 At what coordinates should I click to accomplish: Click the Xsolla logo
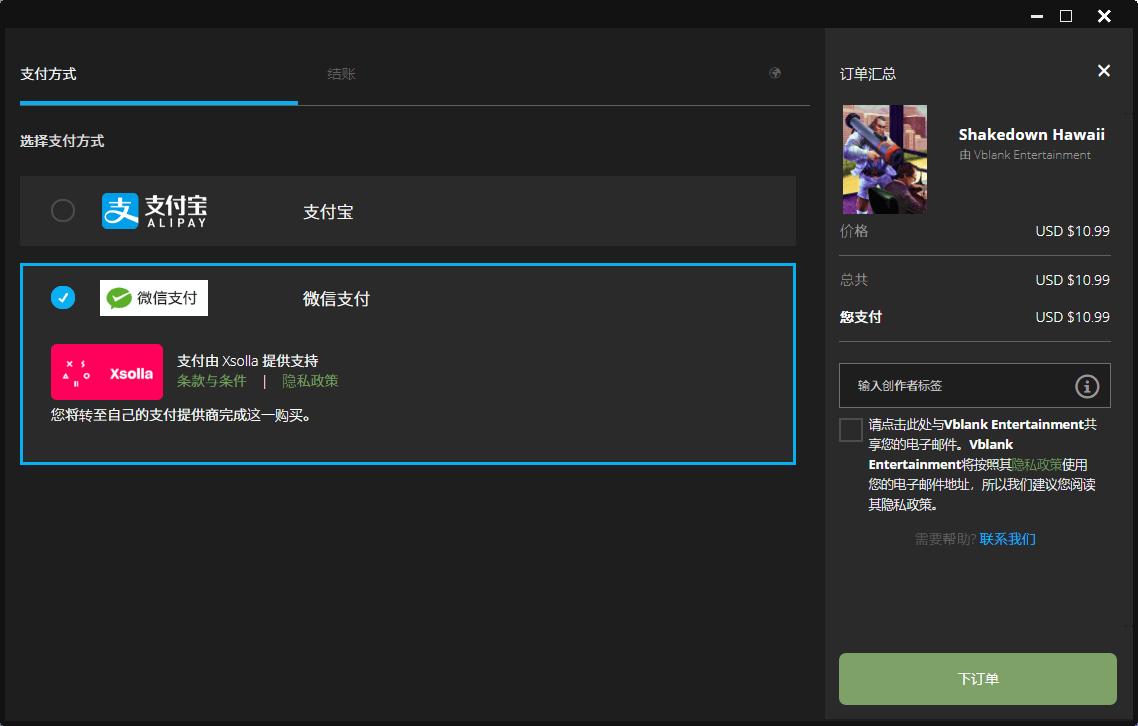pos(107,372)
